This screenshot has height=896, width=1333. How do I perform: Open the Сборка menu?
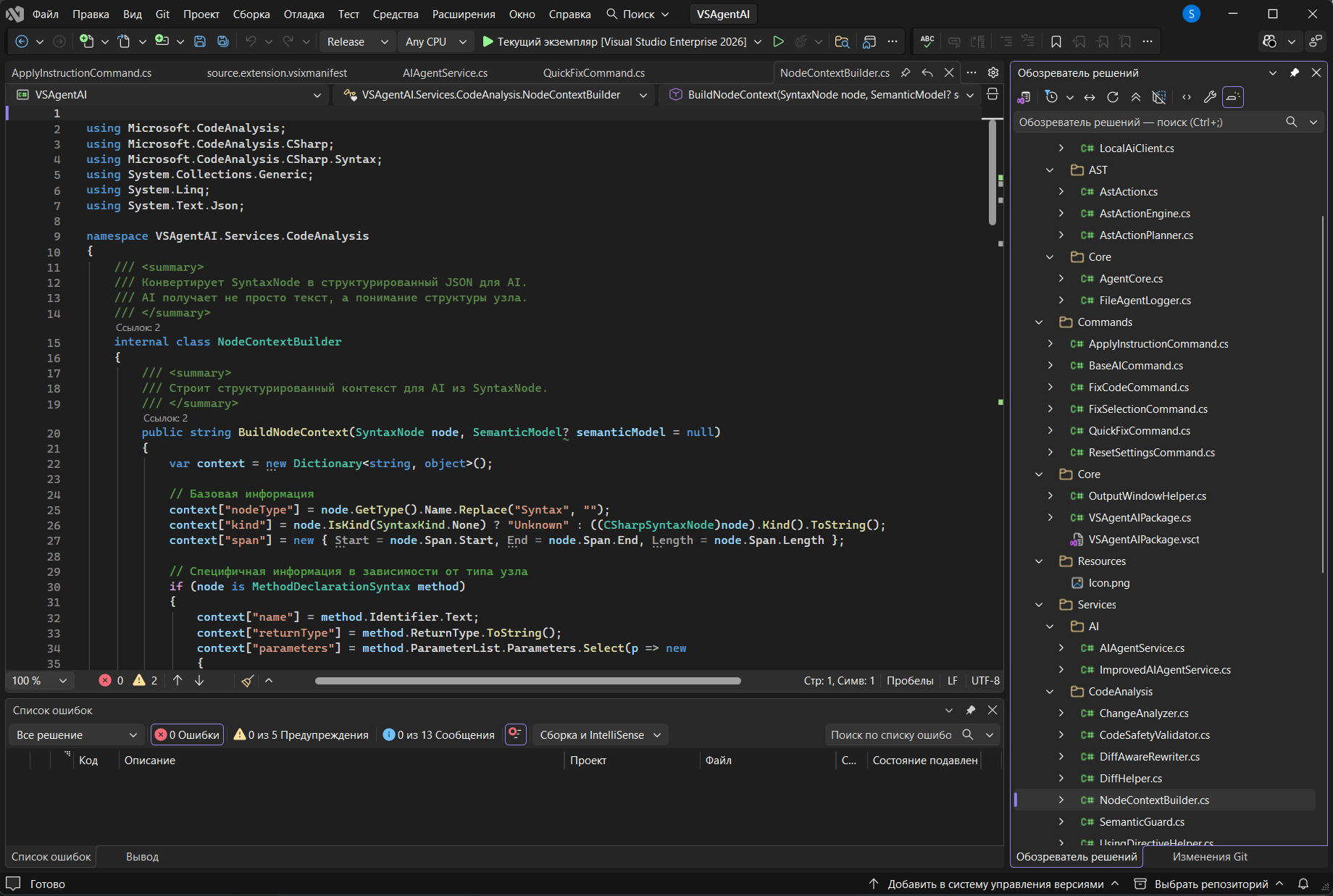[x=251, y=14]
